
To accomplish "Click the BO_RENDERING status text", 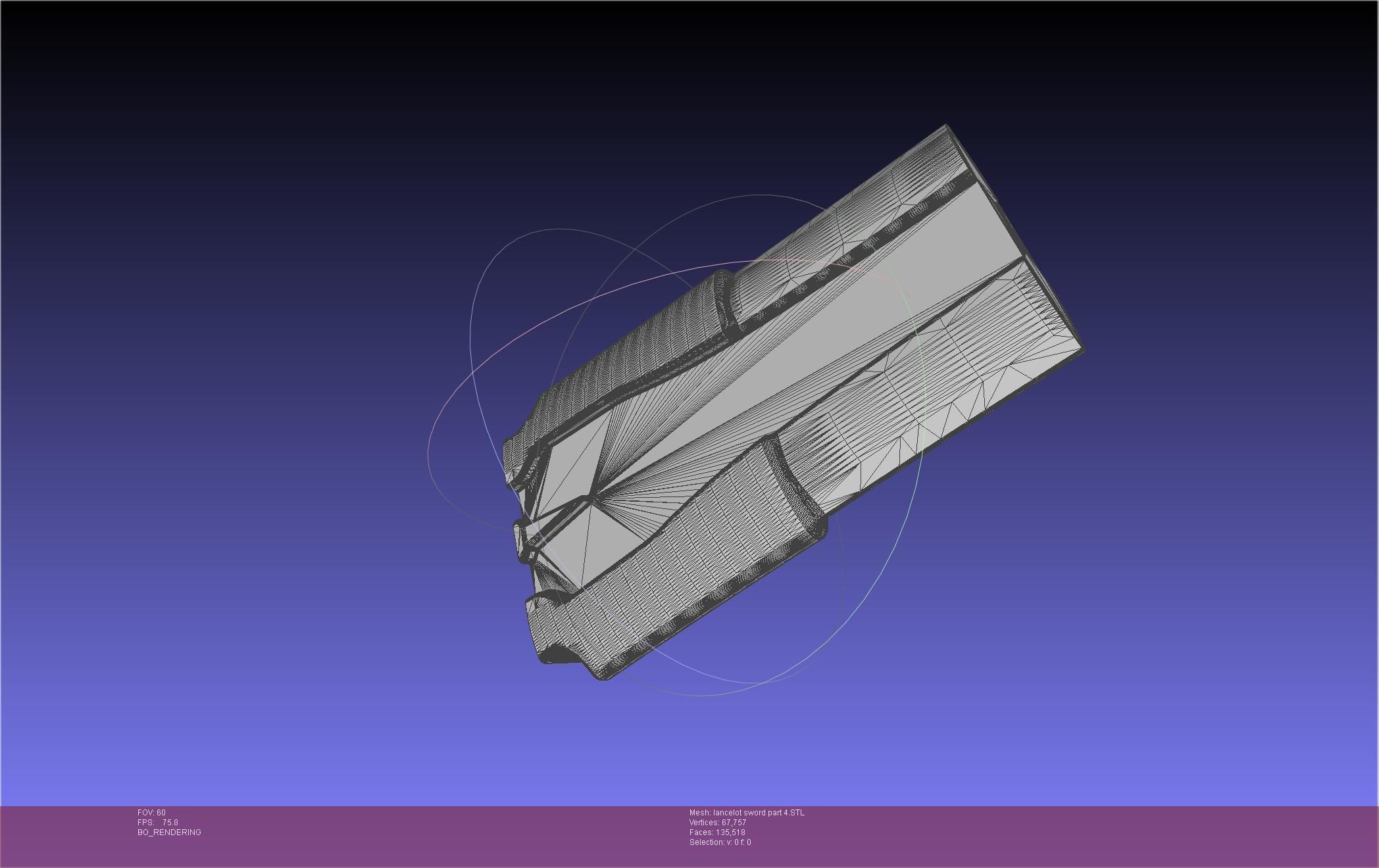I will [x=169, y=832].
